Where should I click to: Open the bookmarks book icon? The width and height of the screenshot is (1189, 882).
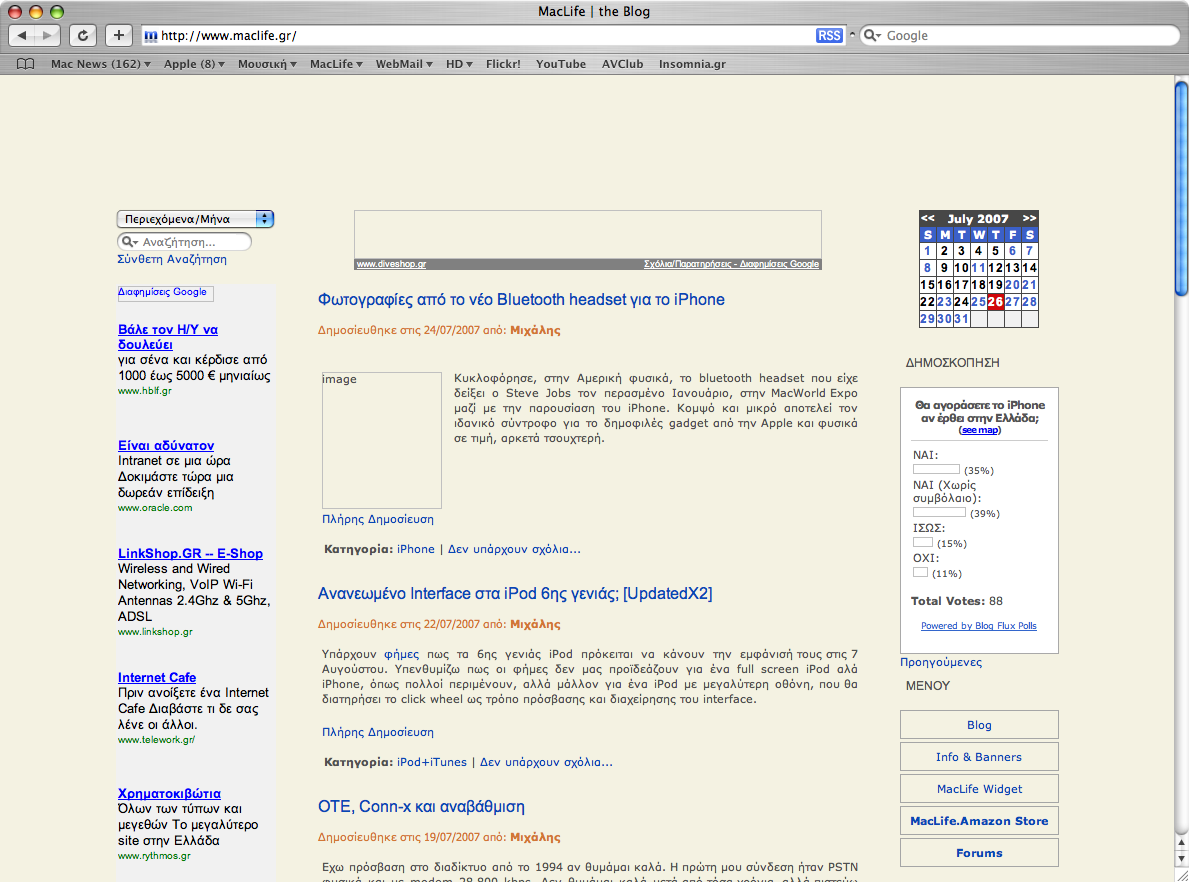(x=26, y=64)
